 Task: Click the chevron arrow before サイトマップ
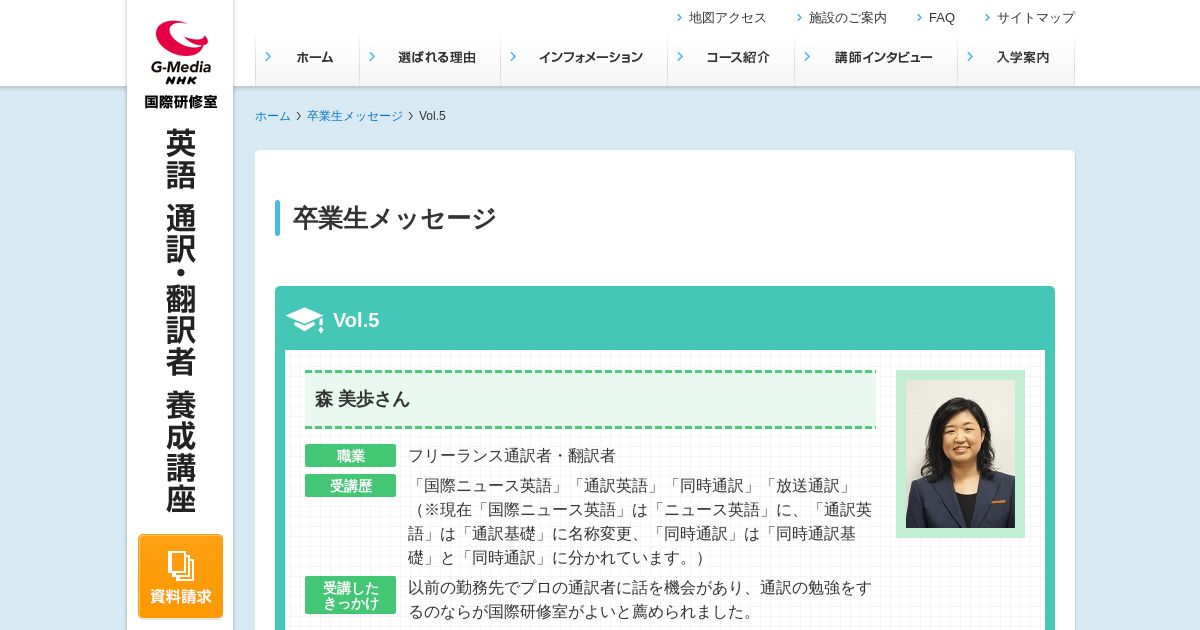click(x=988, y=17)
